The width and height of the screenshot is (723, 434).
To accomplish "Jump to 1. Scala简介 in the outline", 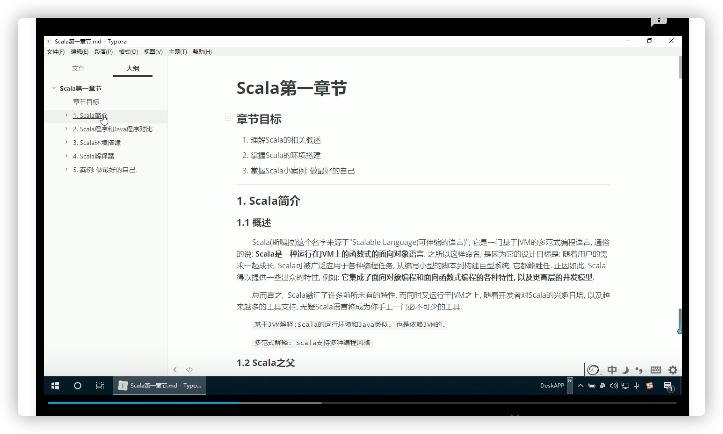I will pyautogui.click(x=90, y=115).
